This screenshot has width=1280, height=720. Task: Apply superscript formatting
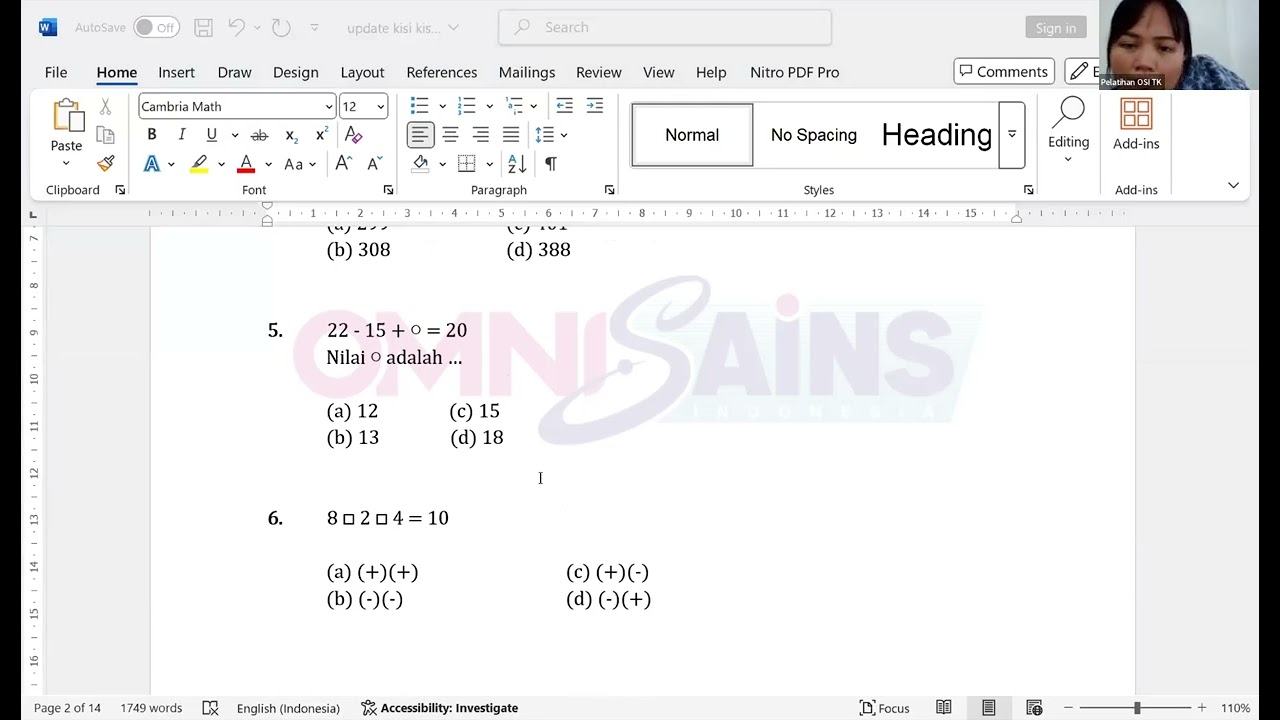pos(321,135)
